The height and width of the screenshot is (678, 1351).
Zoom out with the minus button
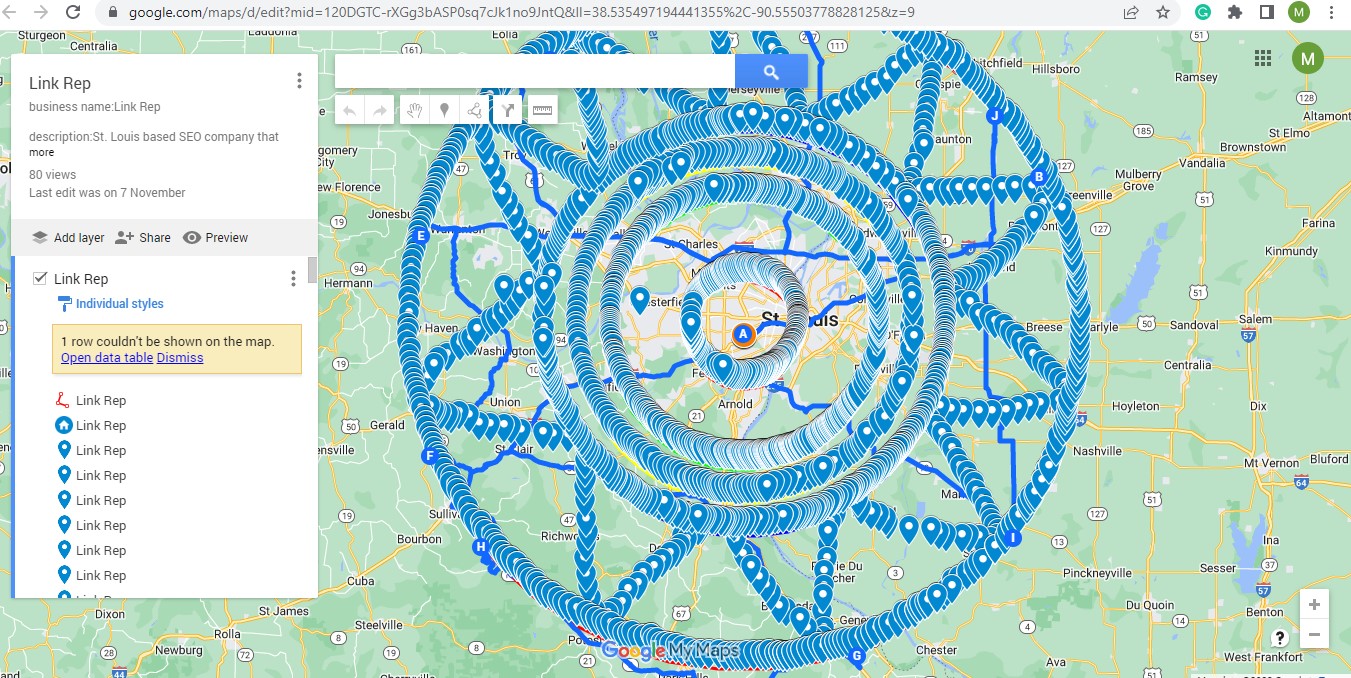coord(1314,634)
